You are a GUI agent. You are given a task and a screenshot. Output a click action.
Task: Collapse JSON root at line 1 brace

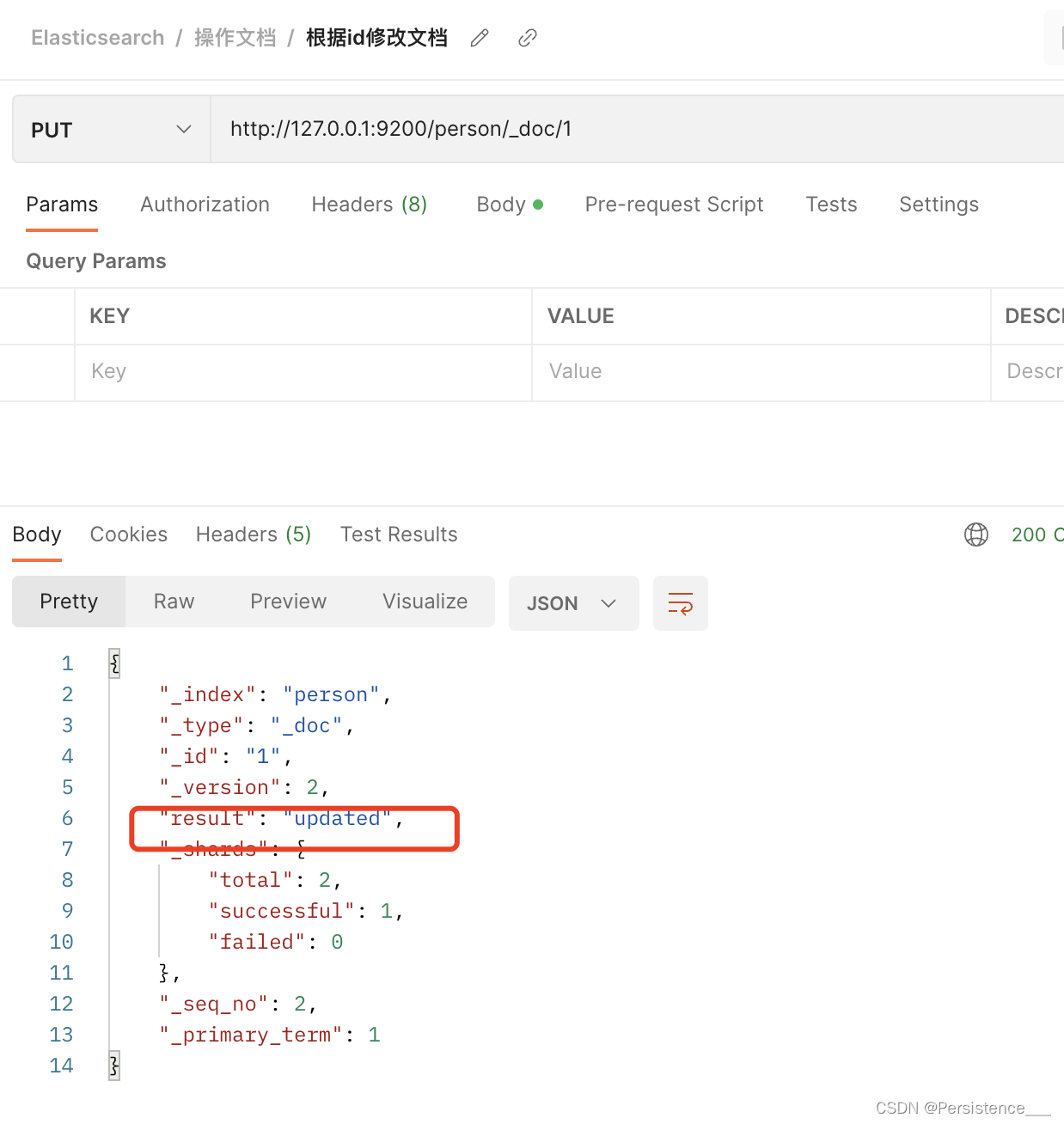pyautogui.click(x=114, y=663)
